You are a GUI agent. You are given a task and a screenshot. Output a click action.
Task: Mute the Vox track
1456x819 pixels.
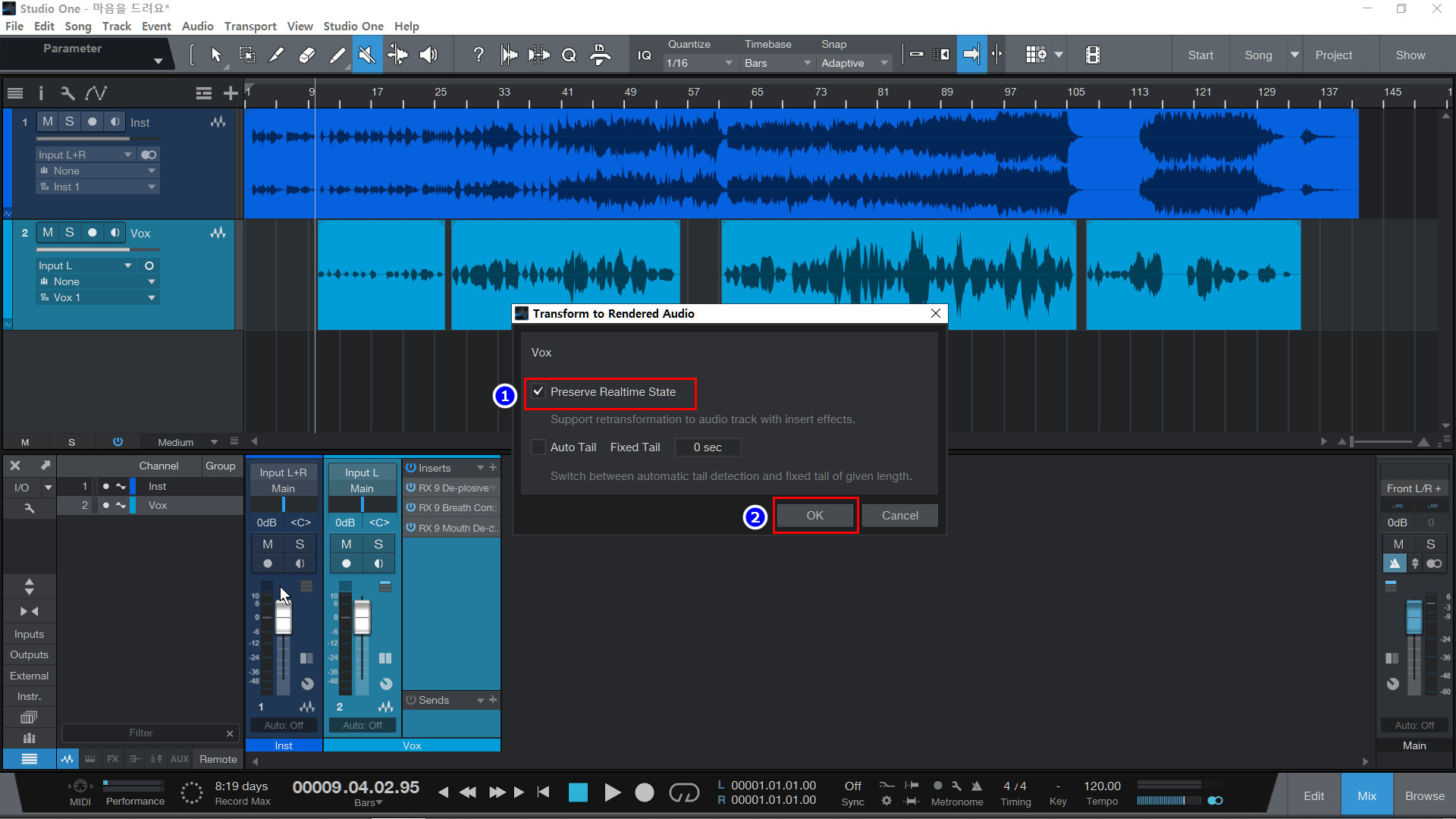coord(48,233)
